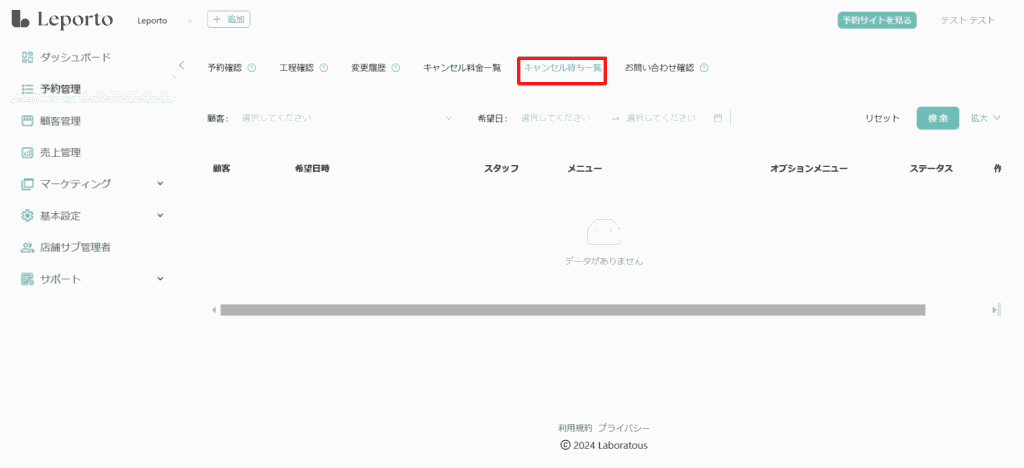Click the sales management chart icon
The height and width of the screenshot is (468, 1024).
click(x=28, y=153)
